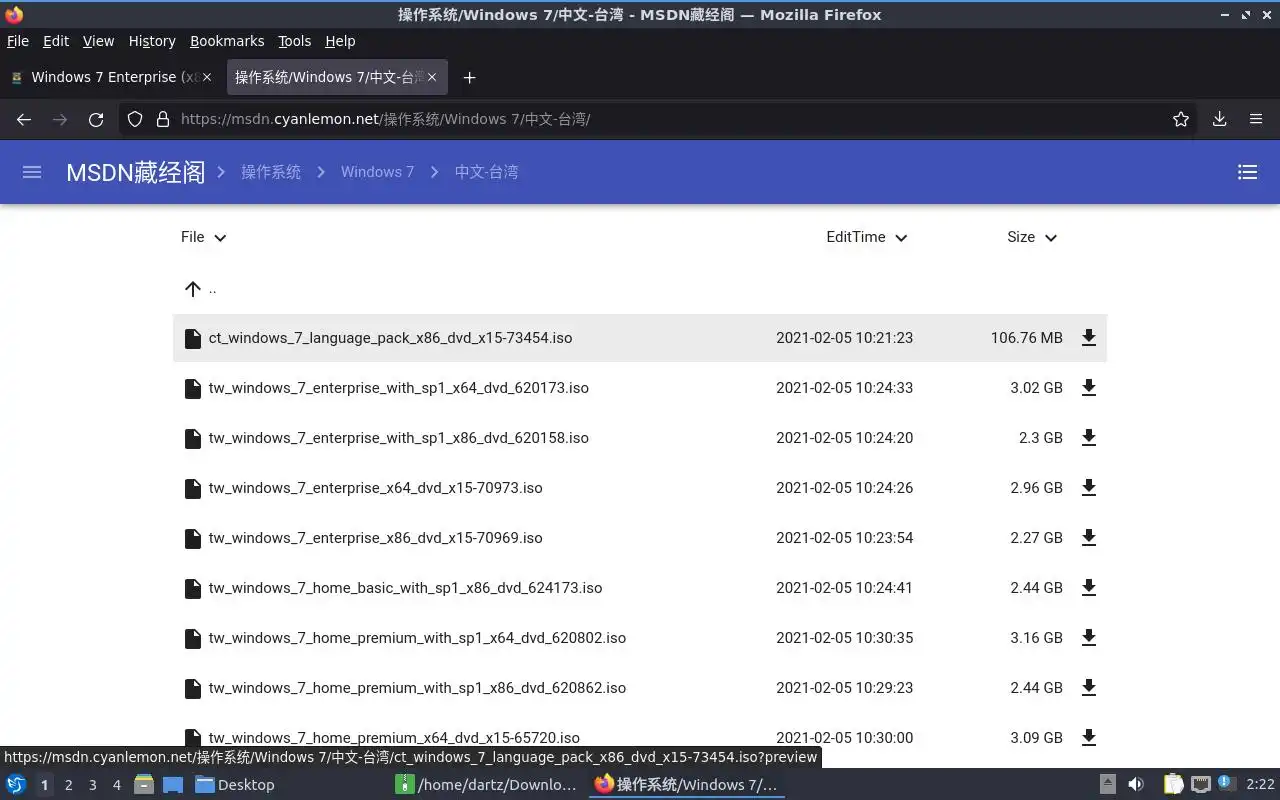Open tw_windows_7_home_basic_with_sp1_x86_dvd_624173.iso

click(x=406, y=588)
